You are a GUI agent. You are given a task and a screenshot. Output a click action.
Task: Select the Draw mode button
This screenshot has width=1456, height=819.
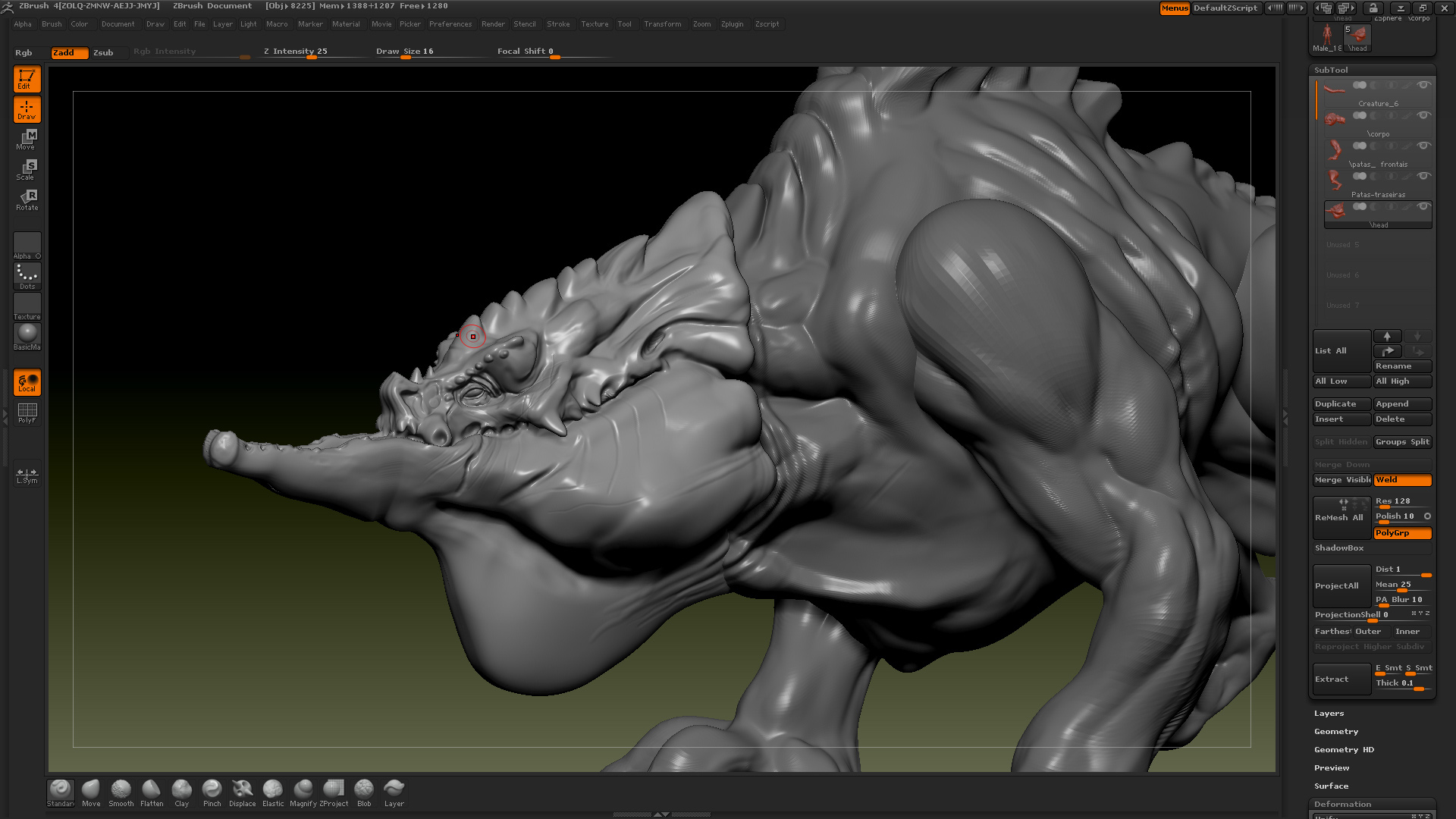pos(27,109)
